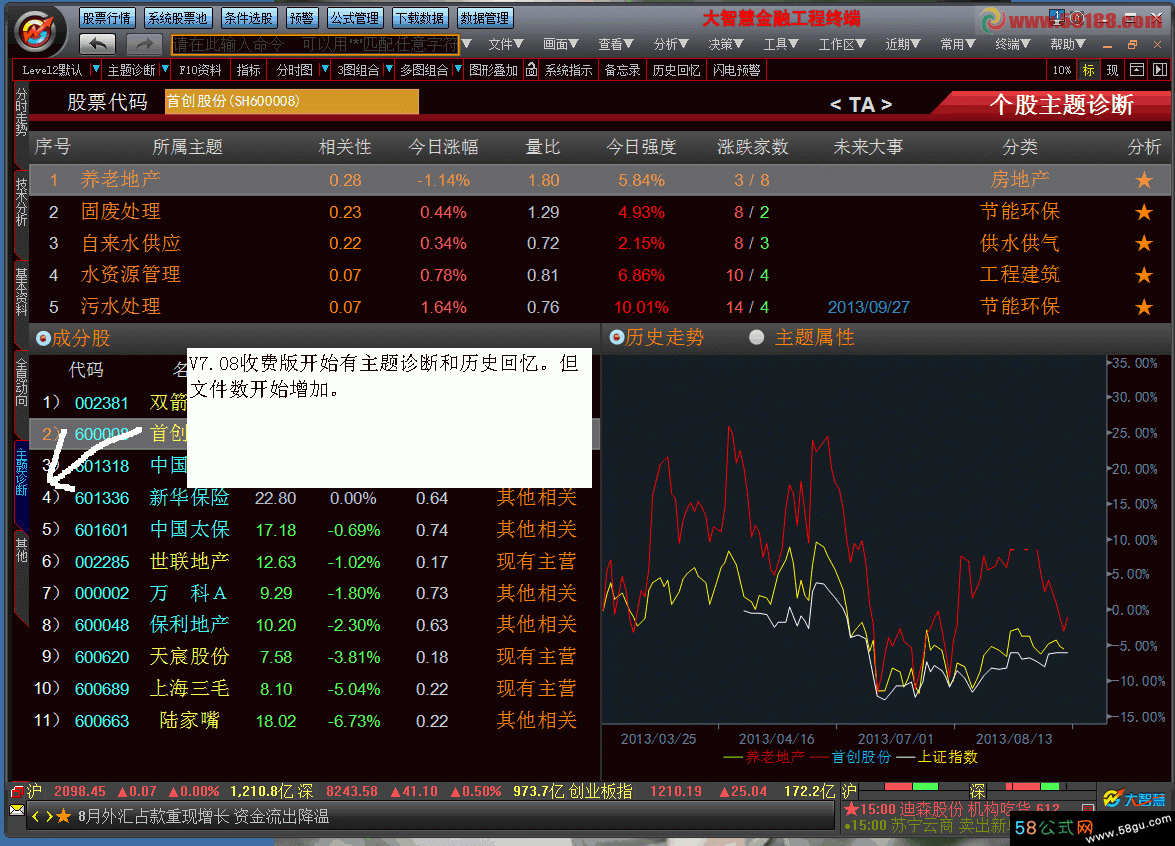Open the dropdown arrow next to 3图组合

point(388,69)
